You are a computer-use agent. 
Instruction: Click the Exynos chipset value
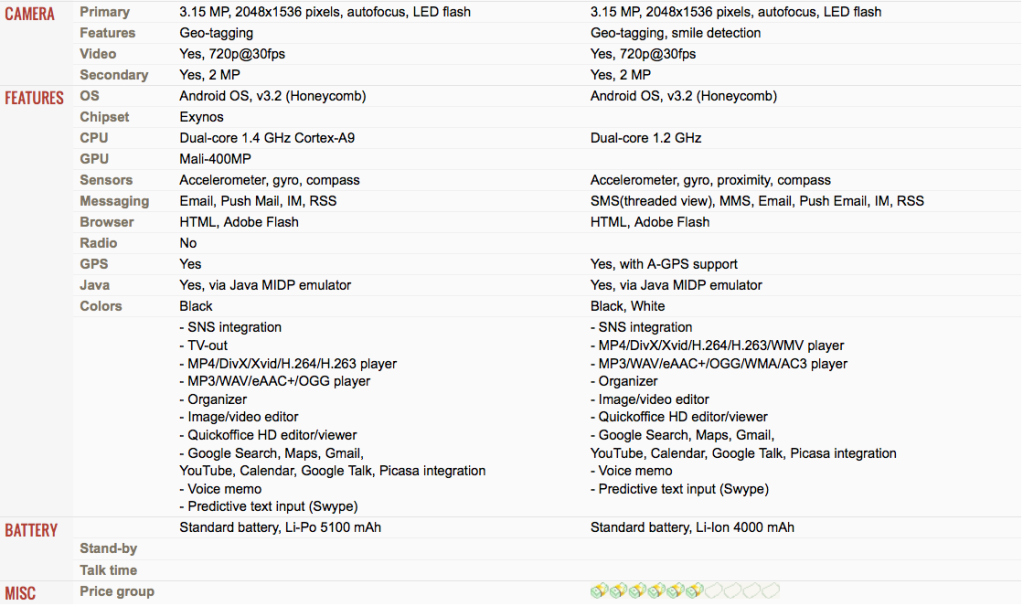click(202, 117)
